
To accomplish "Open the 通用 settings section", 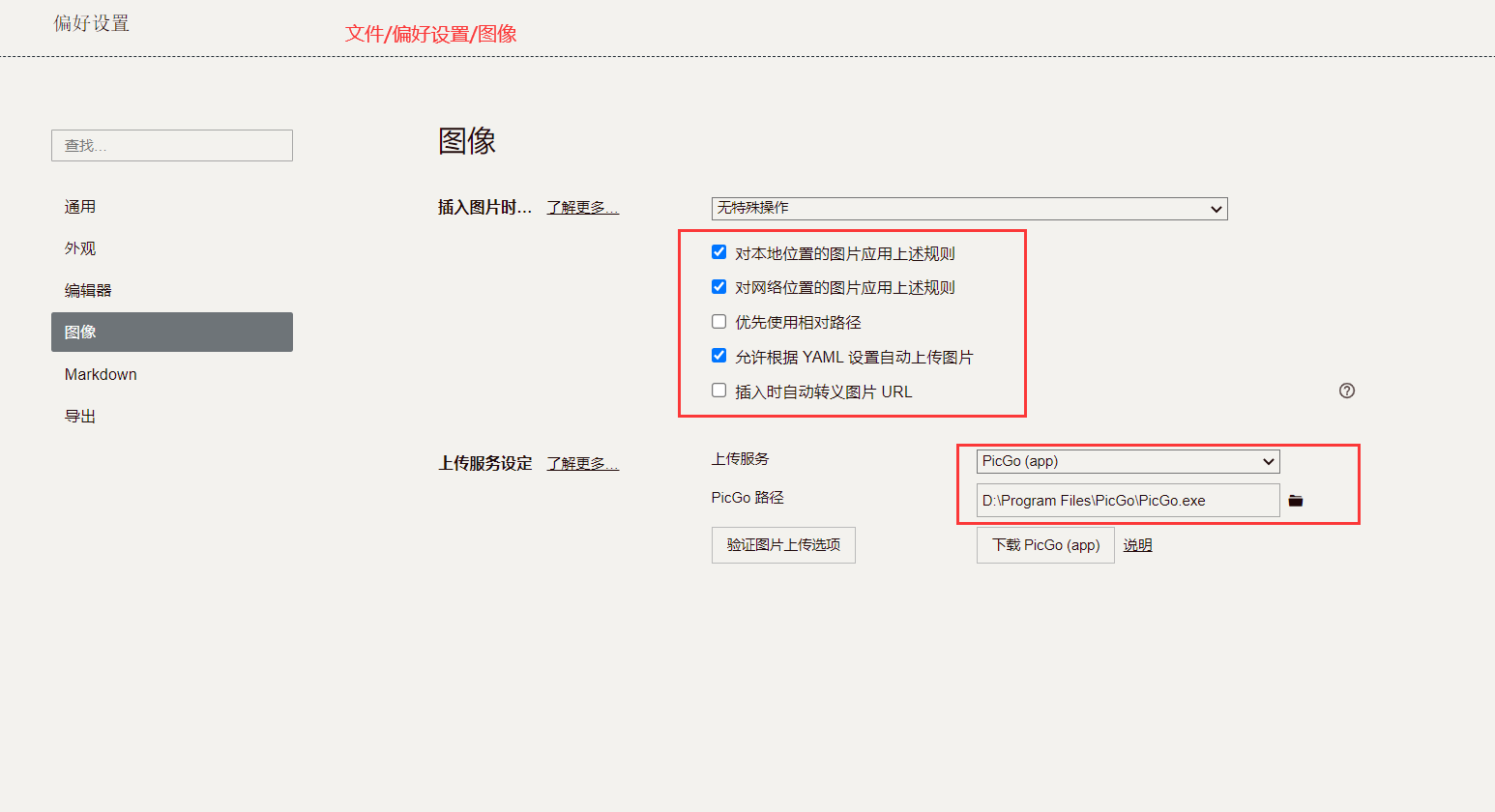I will (80, 207).
